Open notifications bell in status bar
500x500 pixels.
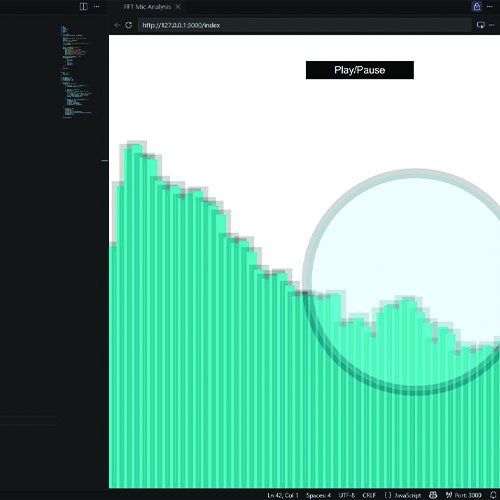(x=493, y=495)
